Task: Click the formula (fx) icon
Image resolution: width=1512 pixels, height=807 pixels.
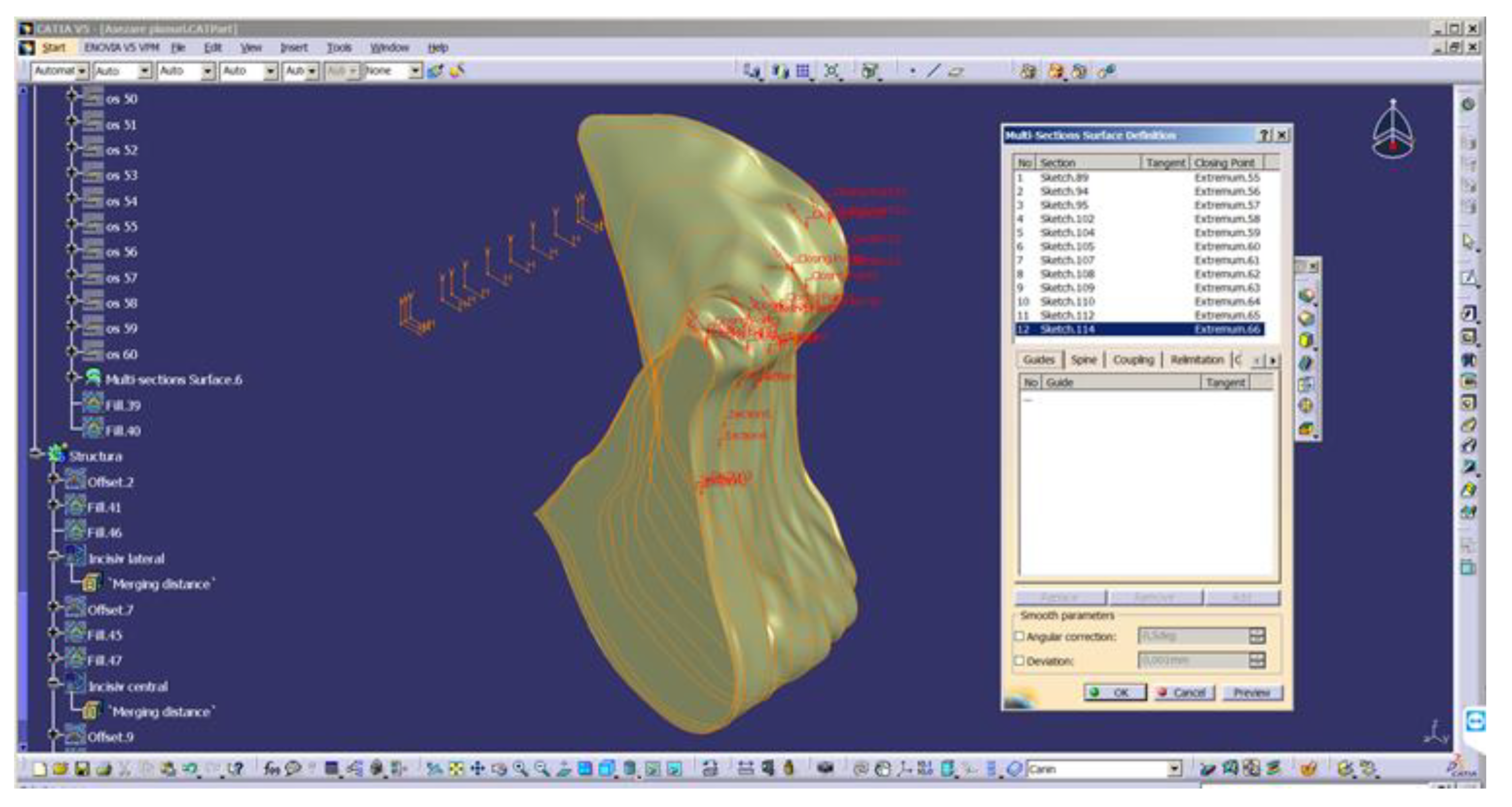Action: click(271, 769)
